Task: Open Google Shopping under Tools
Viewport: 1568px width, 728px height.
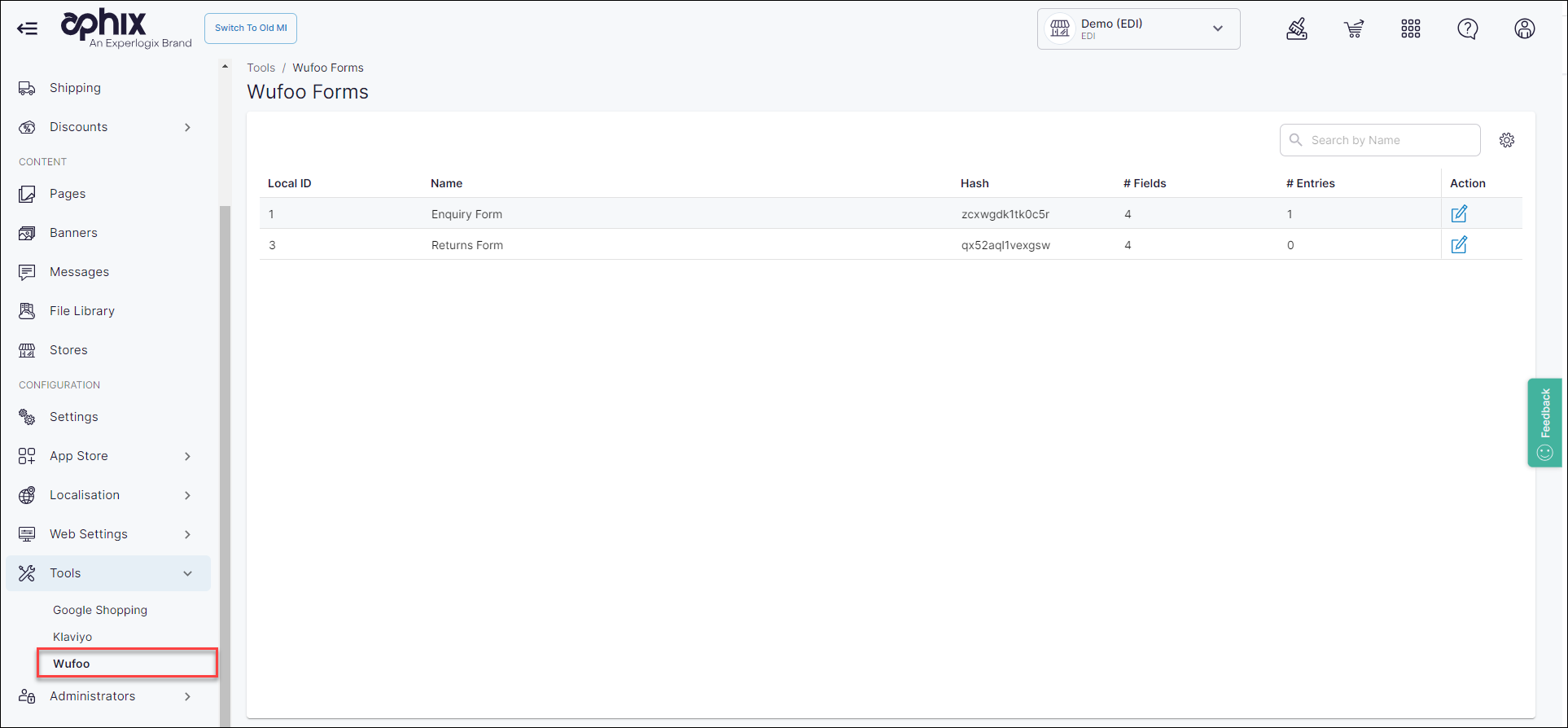Action: point(100,610)
